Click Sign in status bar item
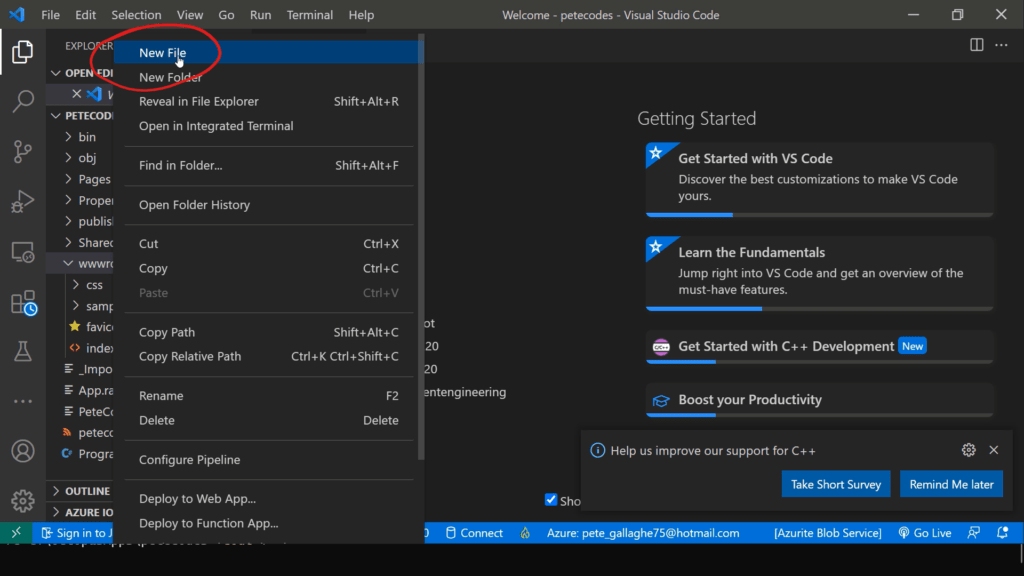The width and height of the screenshot is (1024, 576). click(76, 533)
